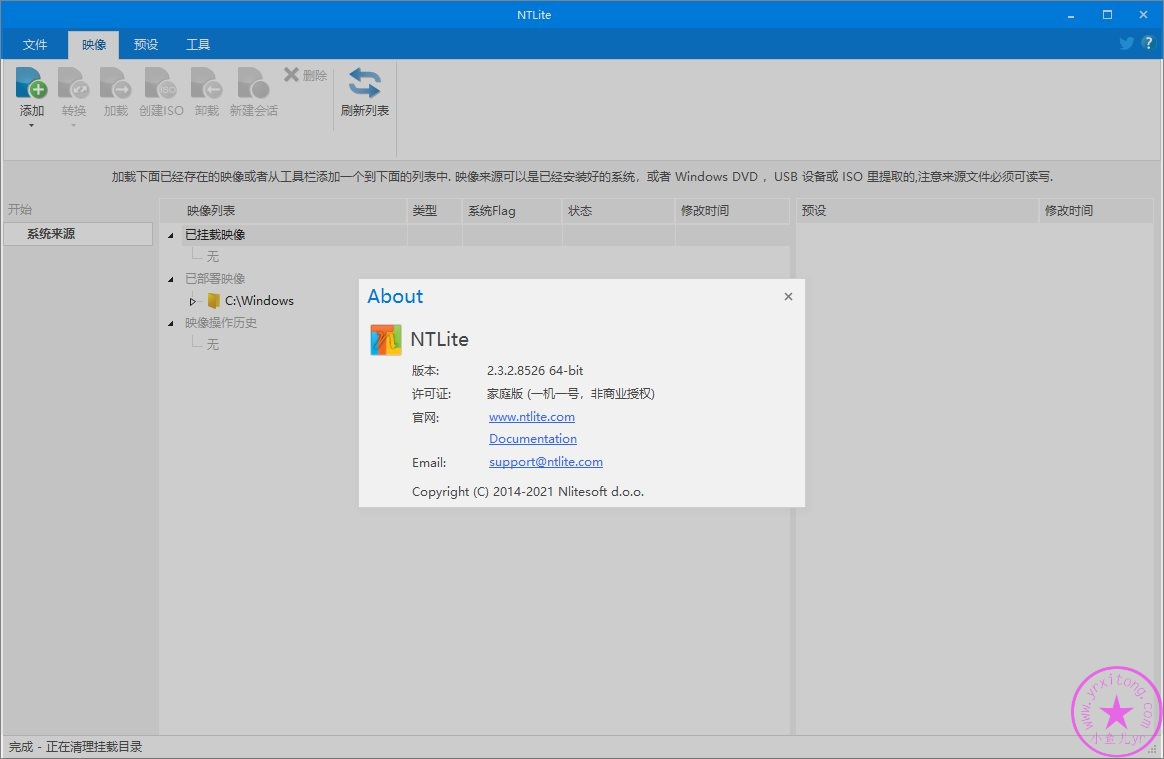Sort by the 系统Flag column header
Viewport: 1164px width, 759px height.
click(511, 211)
